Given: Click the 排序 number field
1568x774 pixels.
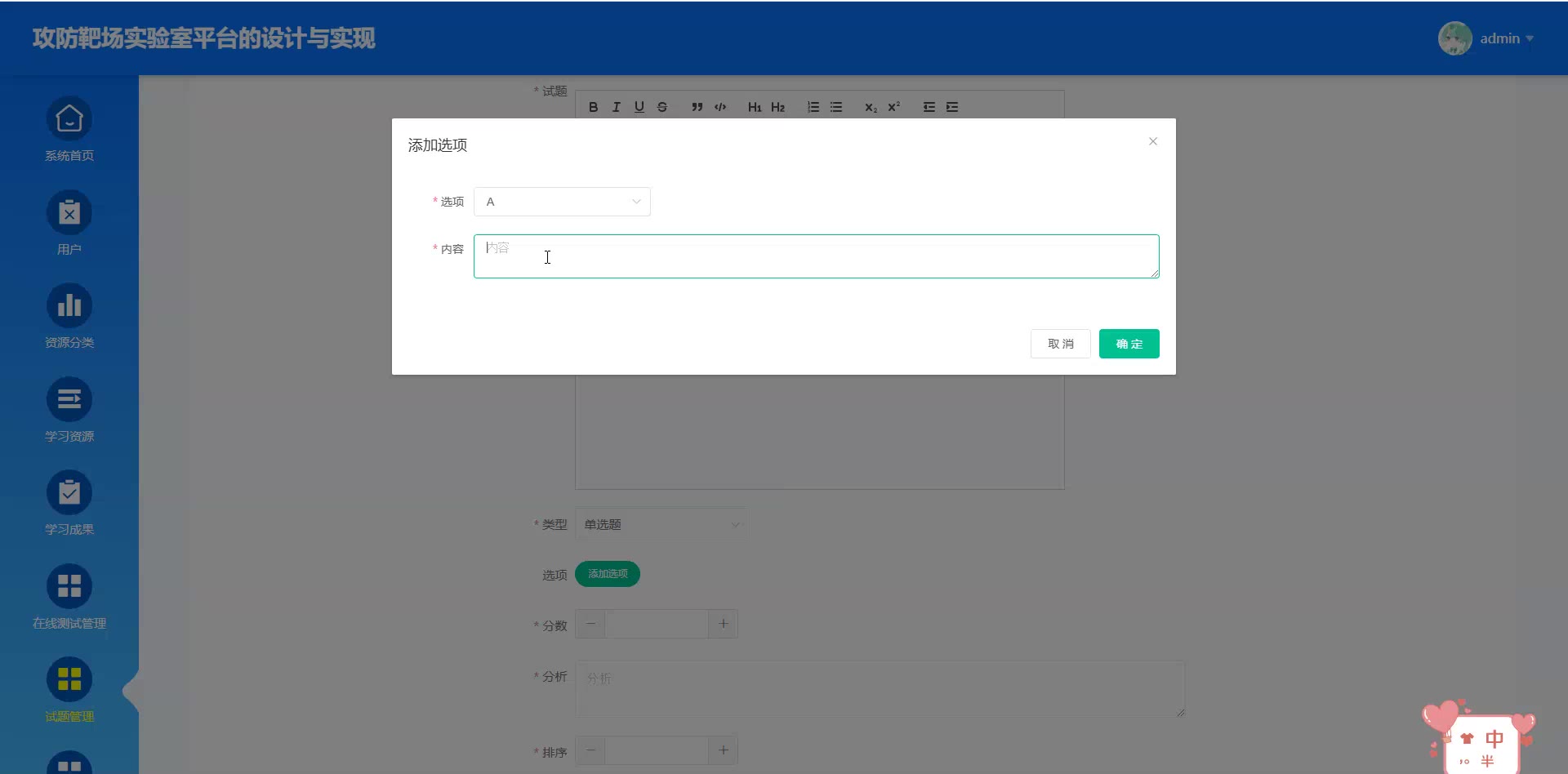Looking at the screenshot, I should [x=657, y=750].
